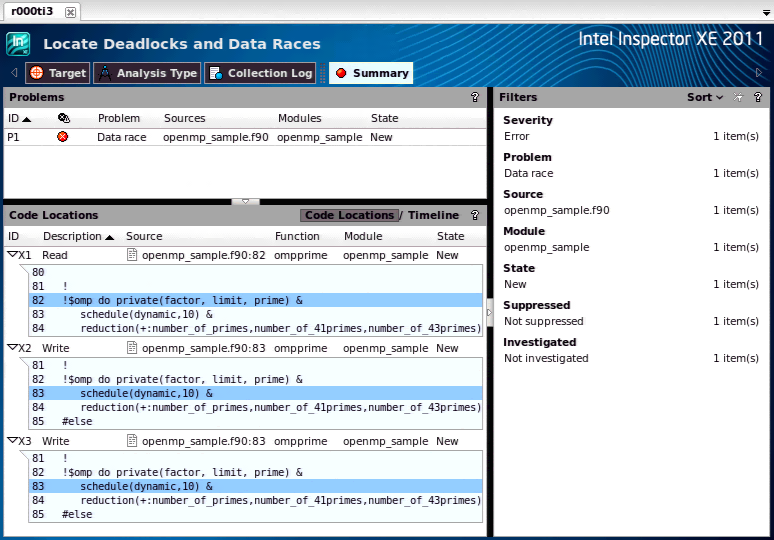Viewport: 774px width, 540px height.
Task: Open the Collection Log tab
Action: click(x=260, y=73)
